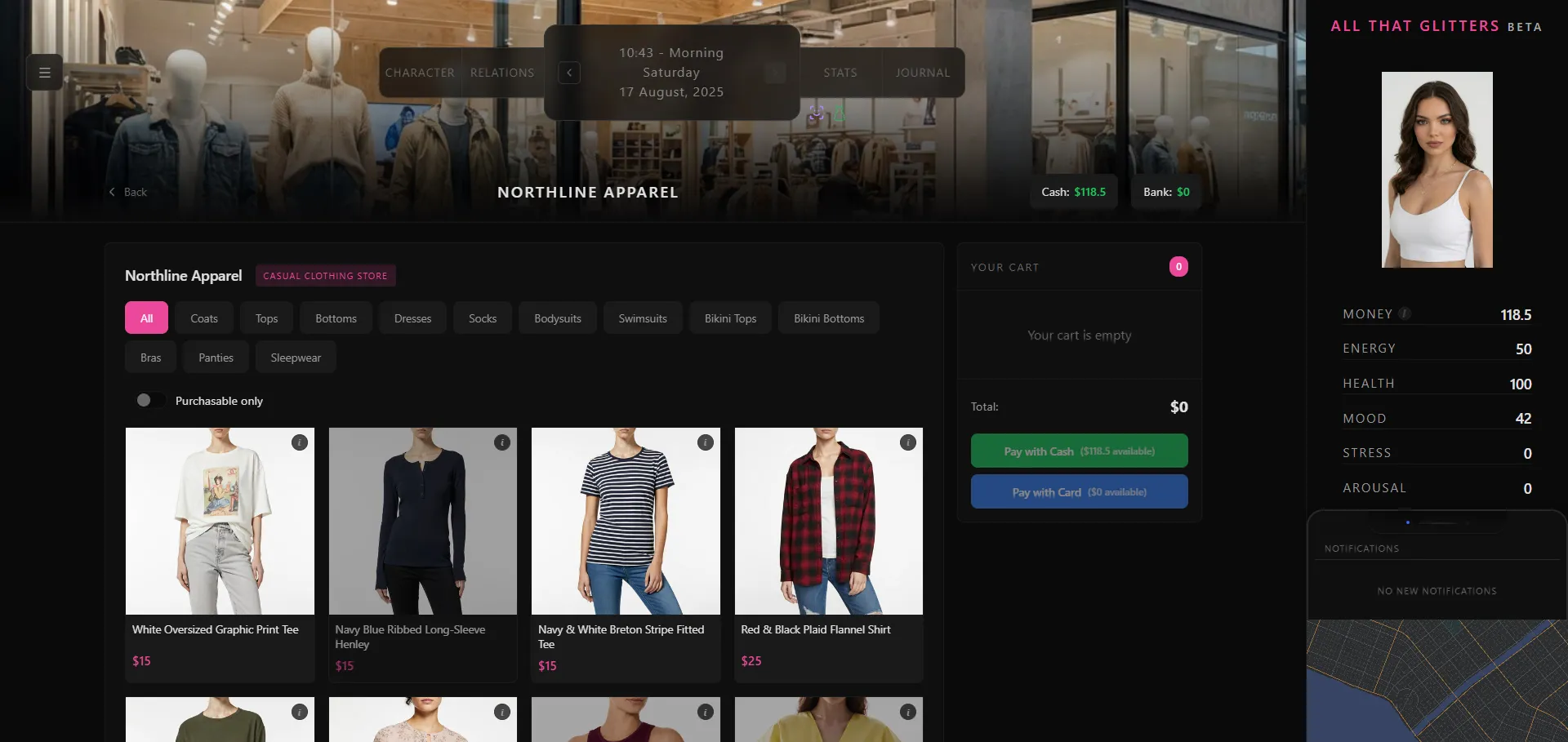
Task: Filter by Bikini Bottoms category
Action: (829, 318)
